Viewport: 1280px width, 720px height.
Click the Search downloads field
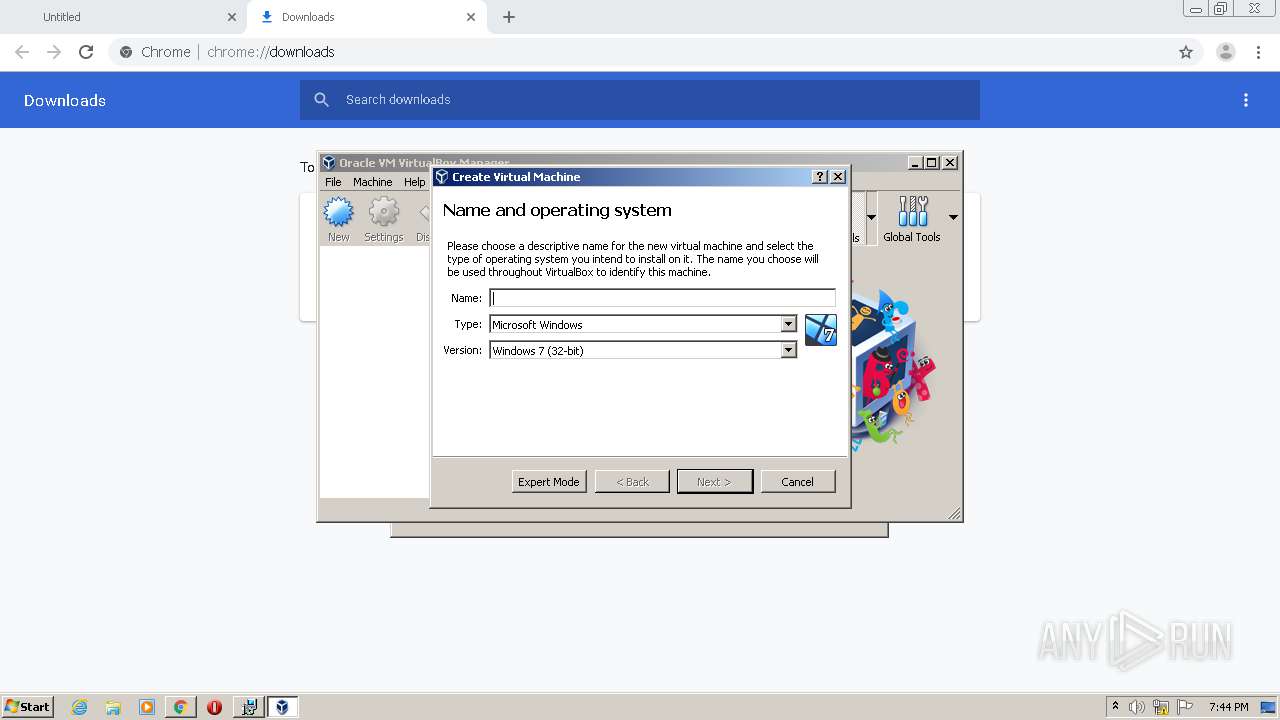[x=640, y=100]
